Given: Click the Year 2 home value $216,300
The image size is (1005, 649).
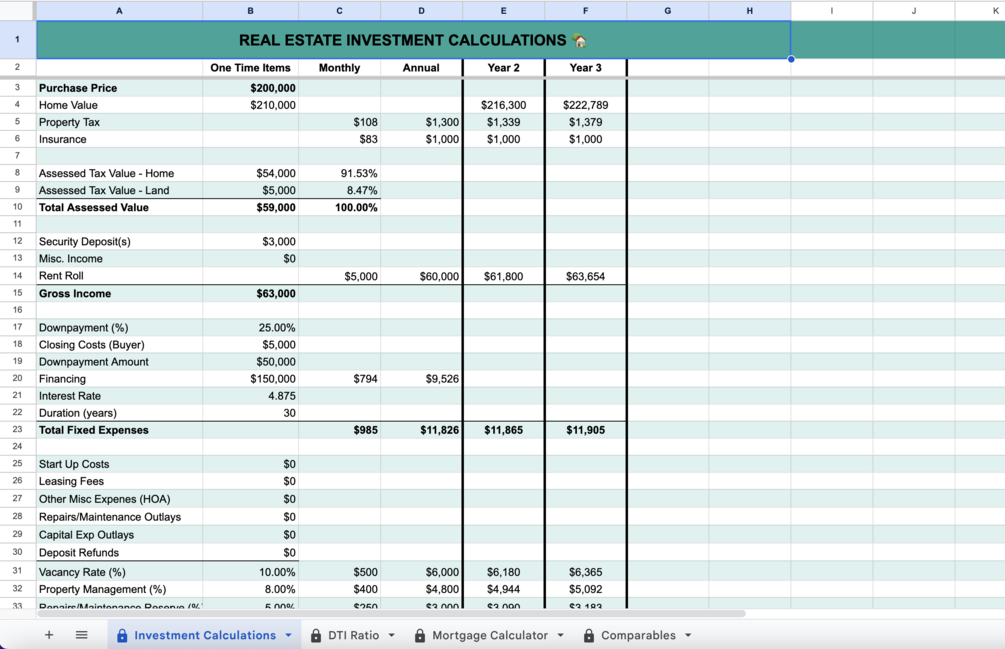Looking at the screenshot, I should click(503, 105).
